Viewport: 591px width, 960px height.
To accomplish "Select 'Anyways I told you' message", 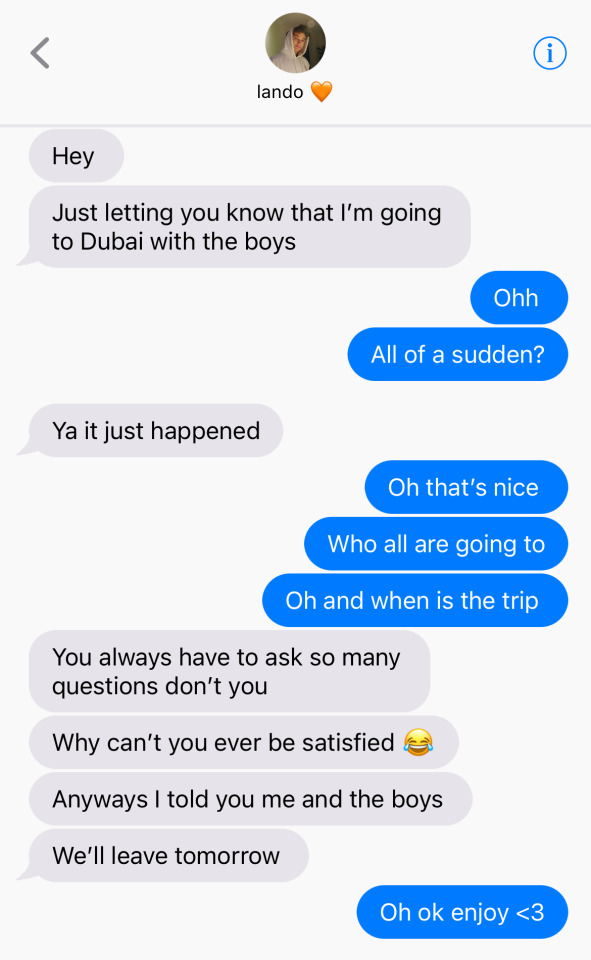I will (x=250, y=798).
